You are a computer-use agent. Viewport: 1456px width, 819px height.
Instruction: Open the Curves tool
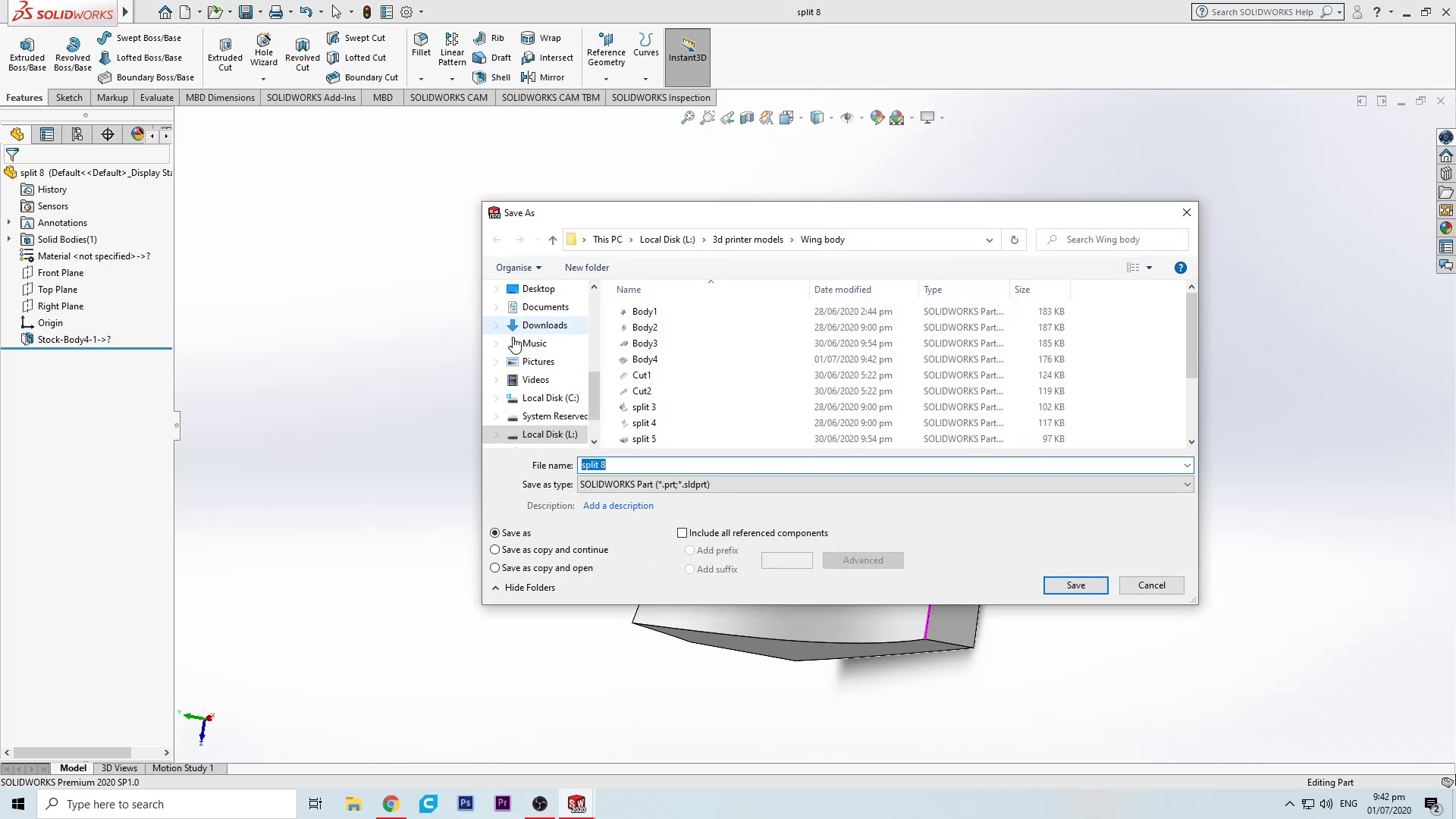(x=646, y=45)
